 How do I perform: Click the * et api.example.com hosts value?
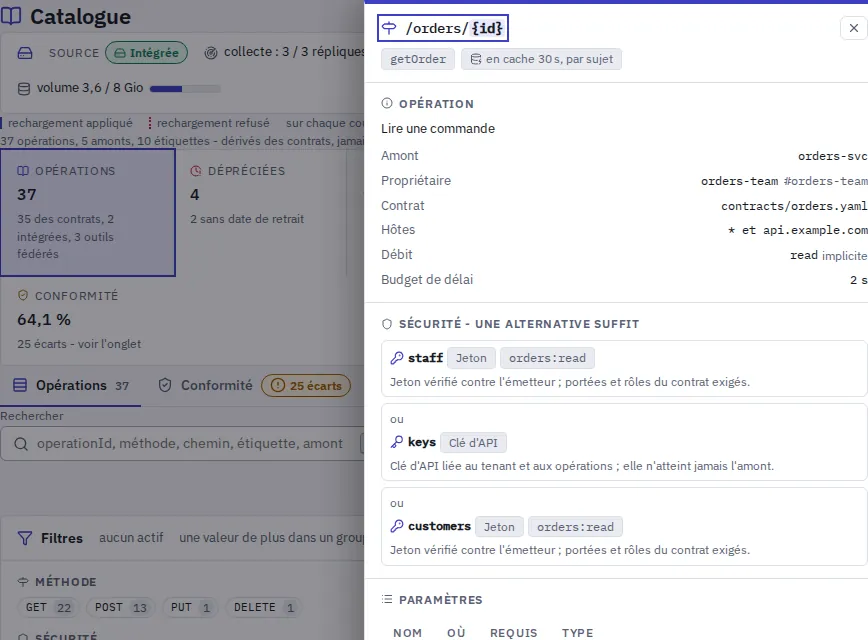click(x=797, y=230)
